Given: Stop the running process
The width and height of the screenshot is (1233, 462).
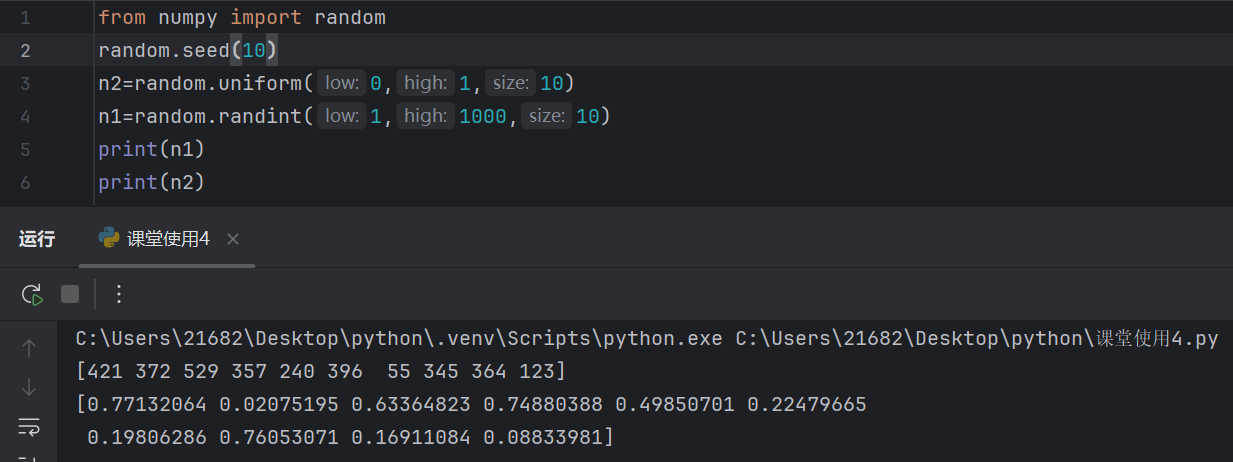Looking at the screenshot, I should (70, 294).
